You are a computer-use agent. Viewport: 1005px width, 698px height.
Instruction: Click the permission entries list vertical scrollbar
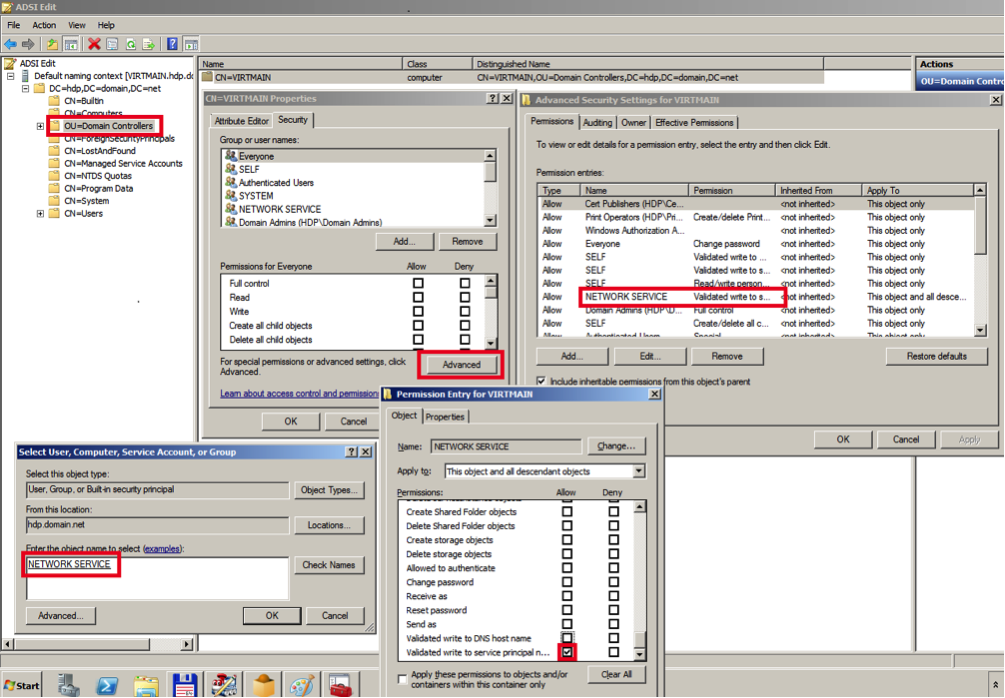point(981,260)
